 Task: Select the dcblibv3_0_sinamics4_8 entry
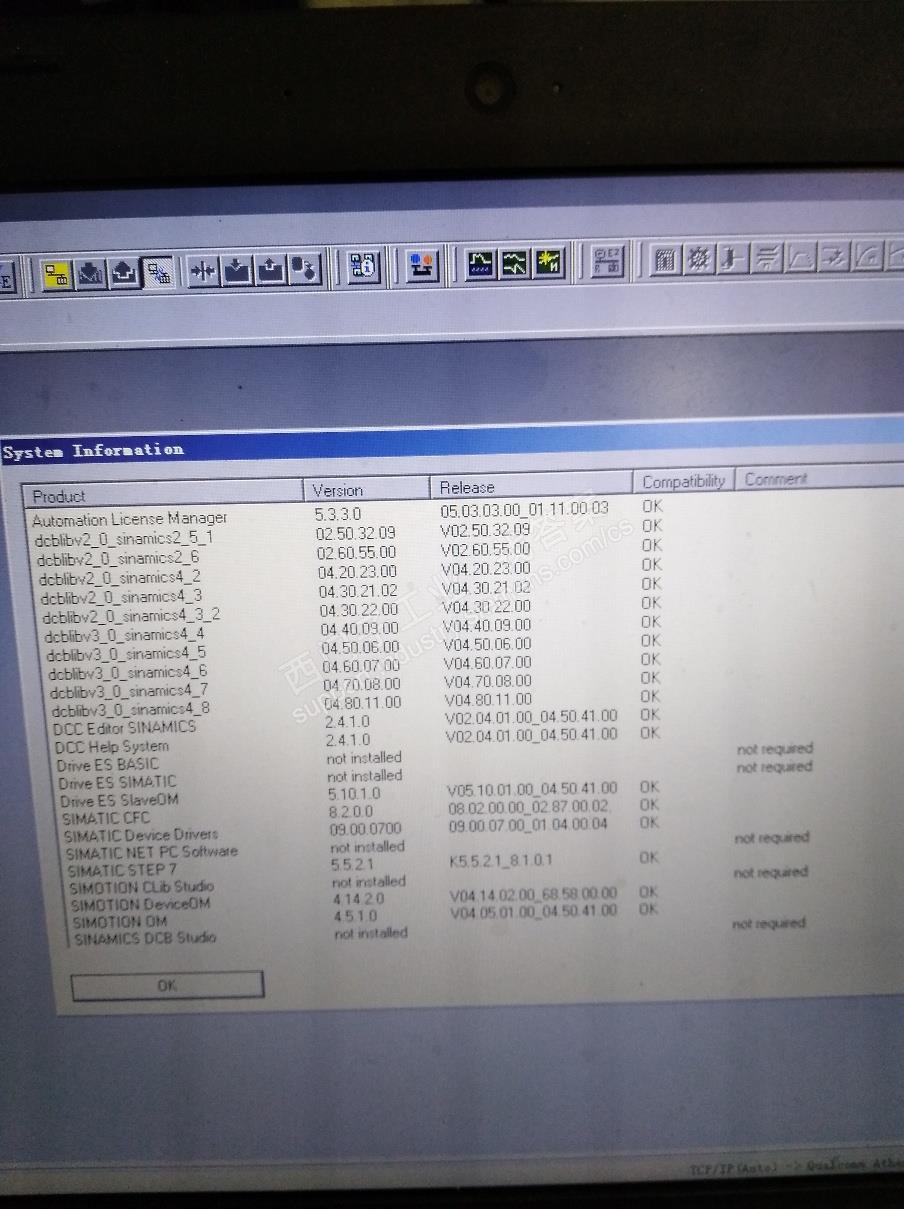coord(131,710)
